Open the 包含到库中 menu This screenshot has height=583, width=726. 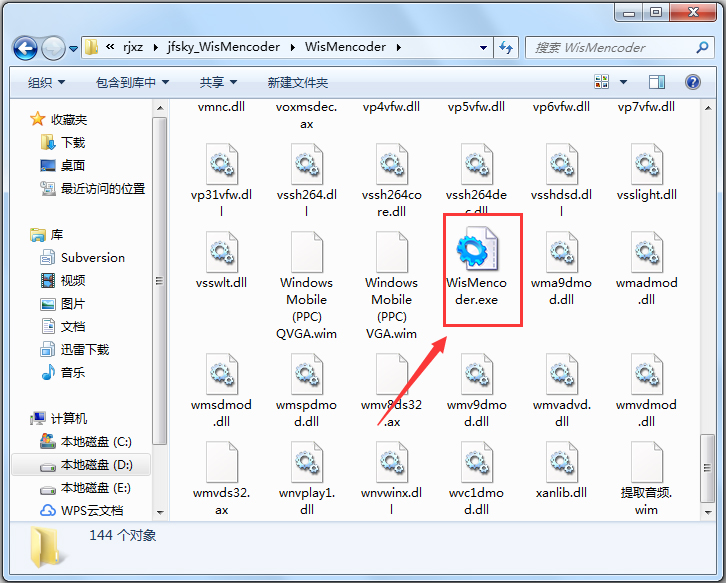(132, 82)
